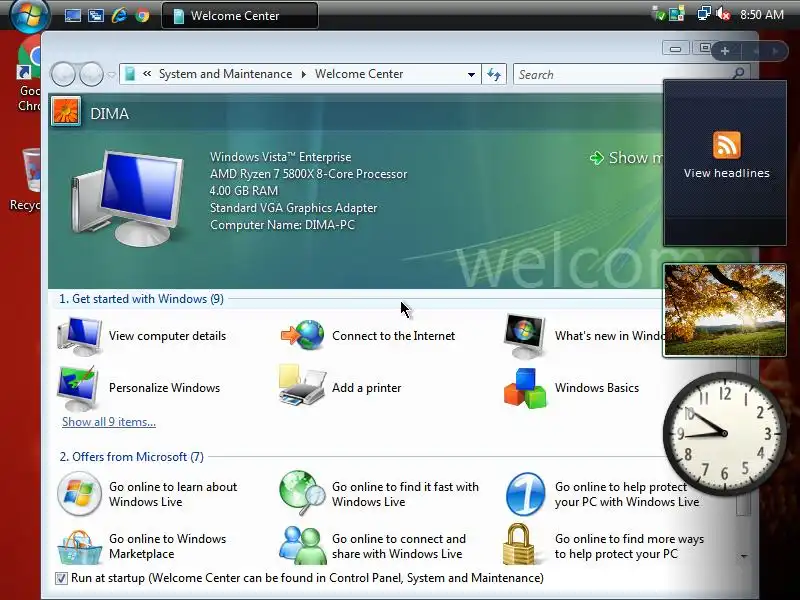
Task: Click heading 2. Offers from Microsoft (7)
Action: [132, 457]
